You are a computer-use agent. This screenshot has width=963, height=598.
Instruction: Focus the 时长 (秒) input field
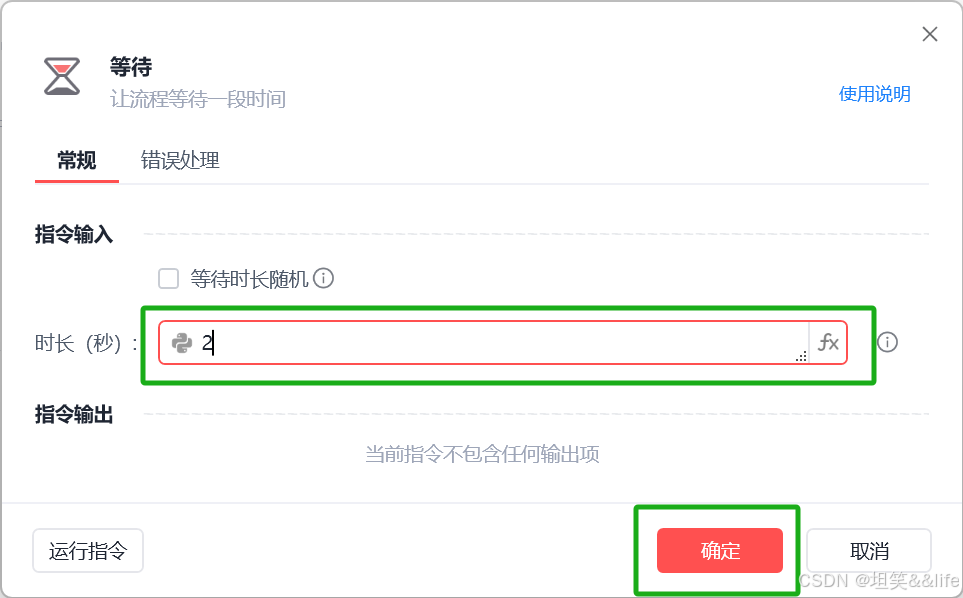tap(484, 343)
